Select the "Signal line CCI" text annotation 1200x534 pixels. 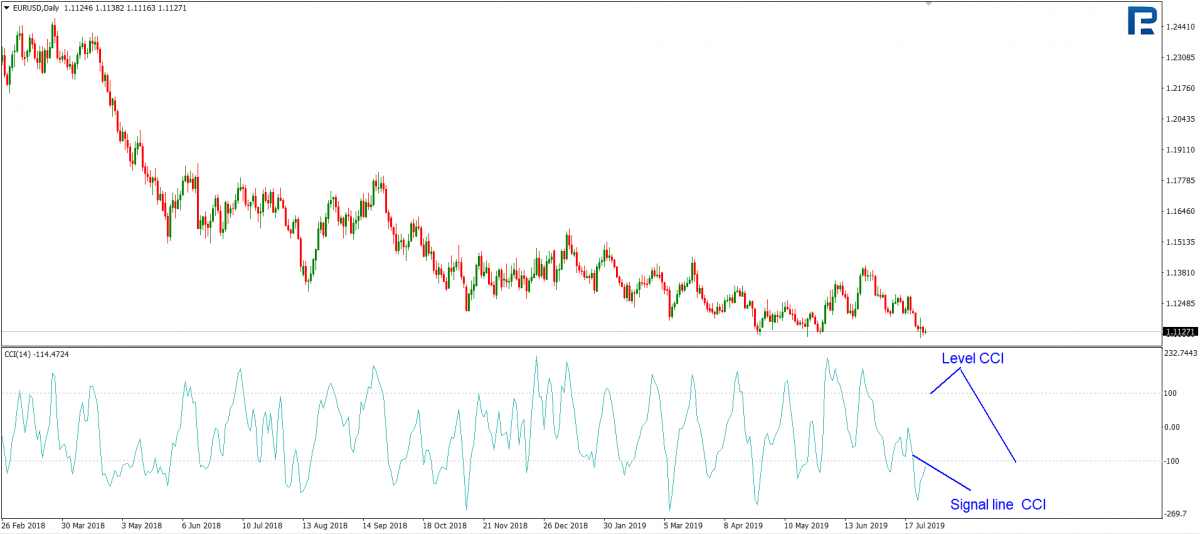pos(998,505)
